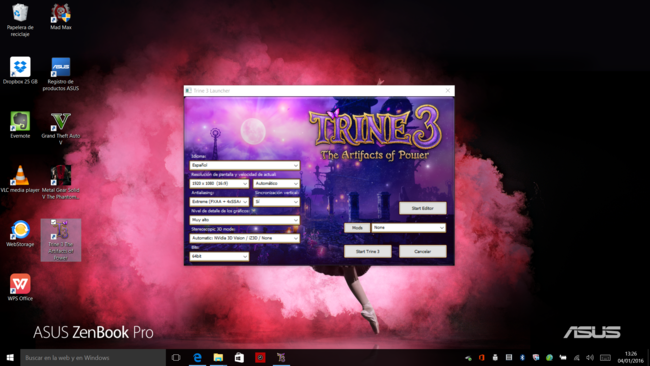The height and width of the screenshot is (366, 650).
Task: Open the clock showing 13:26
Action: 631,357
